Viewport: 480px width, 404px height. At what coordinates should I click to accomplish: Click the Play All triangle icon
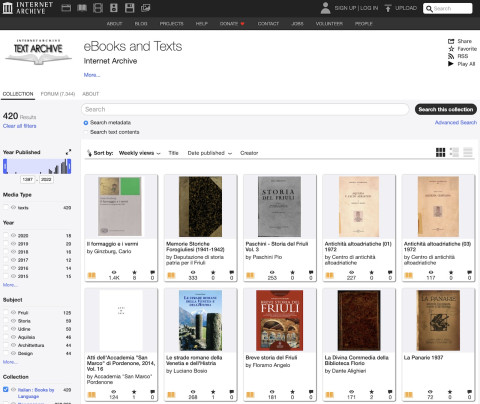click(451, 64)
